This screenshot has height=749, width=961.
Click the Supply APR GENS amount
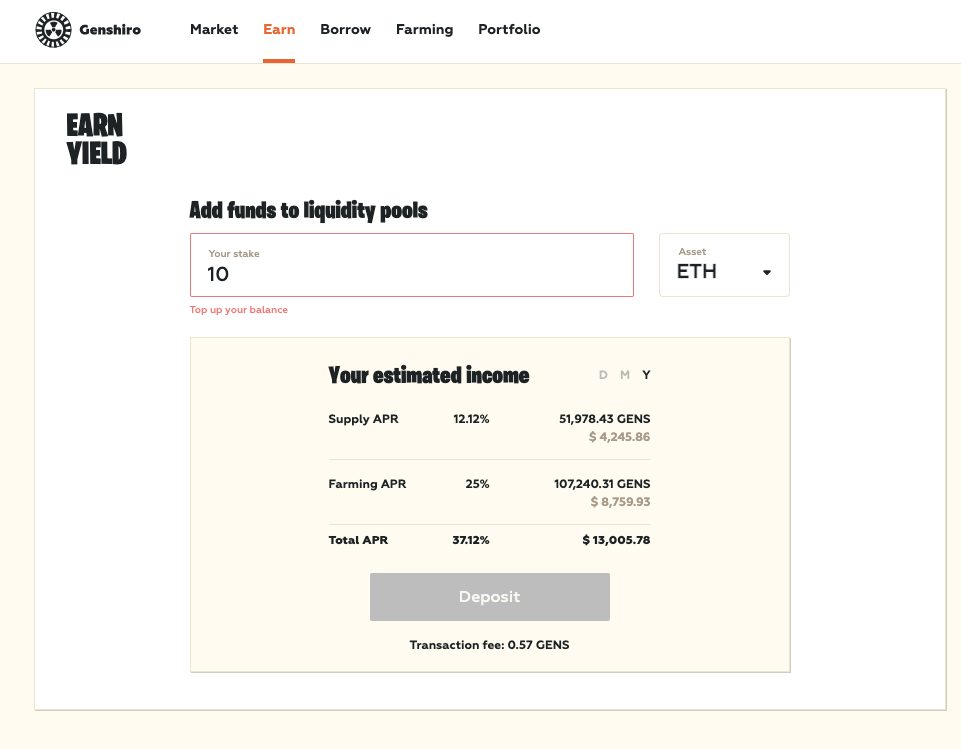pyautogui.click(x=604, y=419)
